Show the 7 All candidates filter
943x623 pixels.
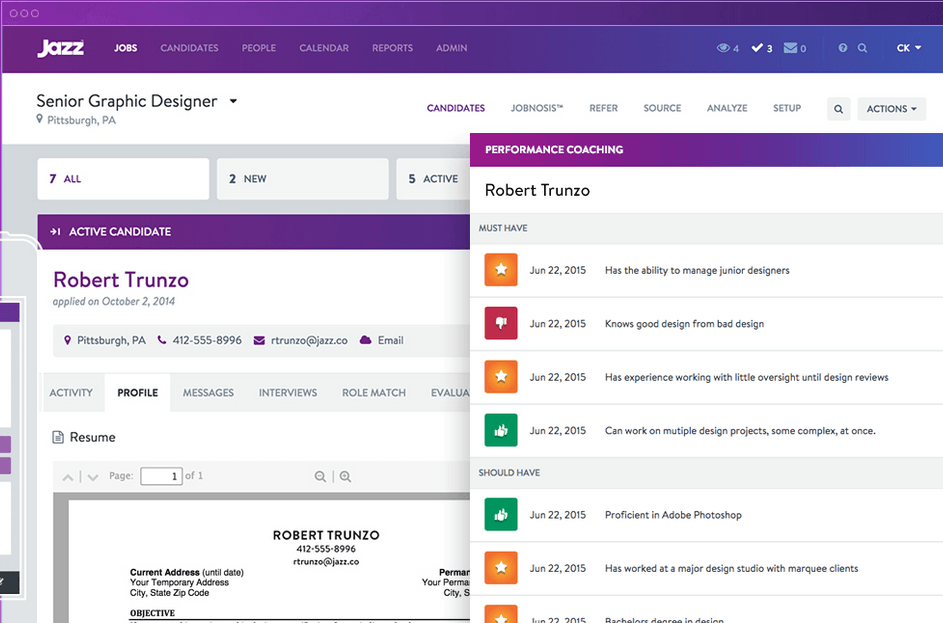[x=123, y=179]
